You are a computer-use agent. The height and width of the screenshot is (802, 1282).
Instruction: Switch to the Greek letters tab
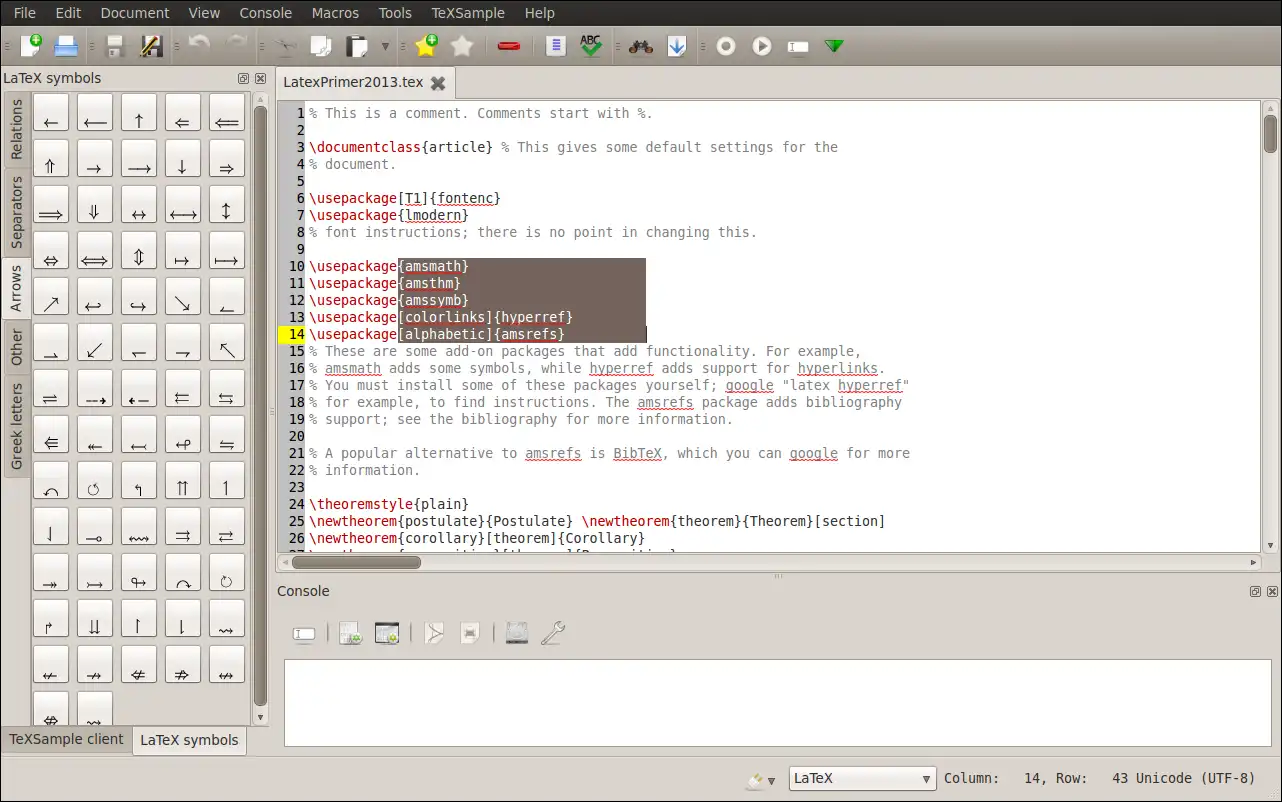point(17,426)
